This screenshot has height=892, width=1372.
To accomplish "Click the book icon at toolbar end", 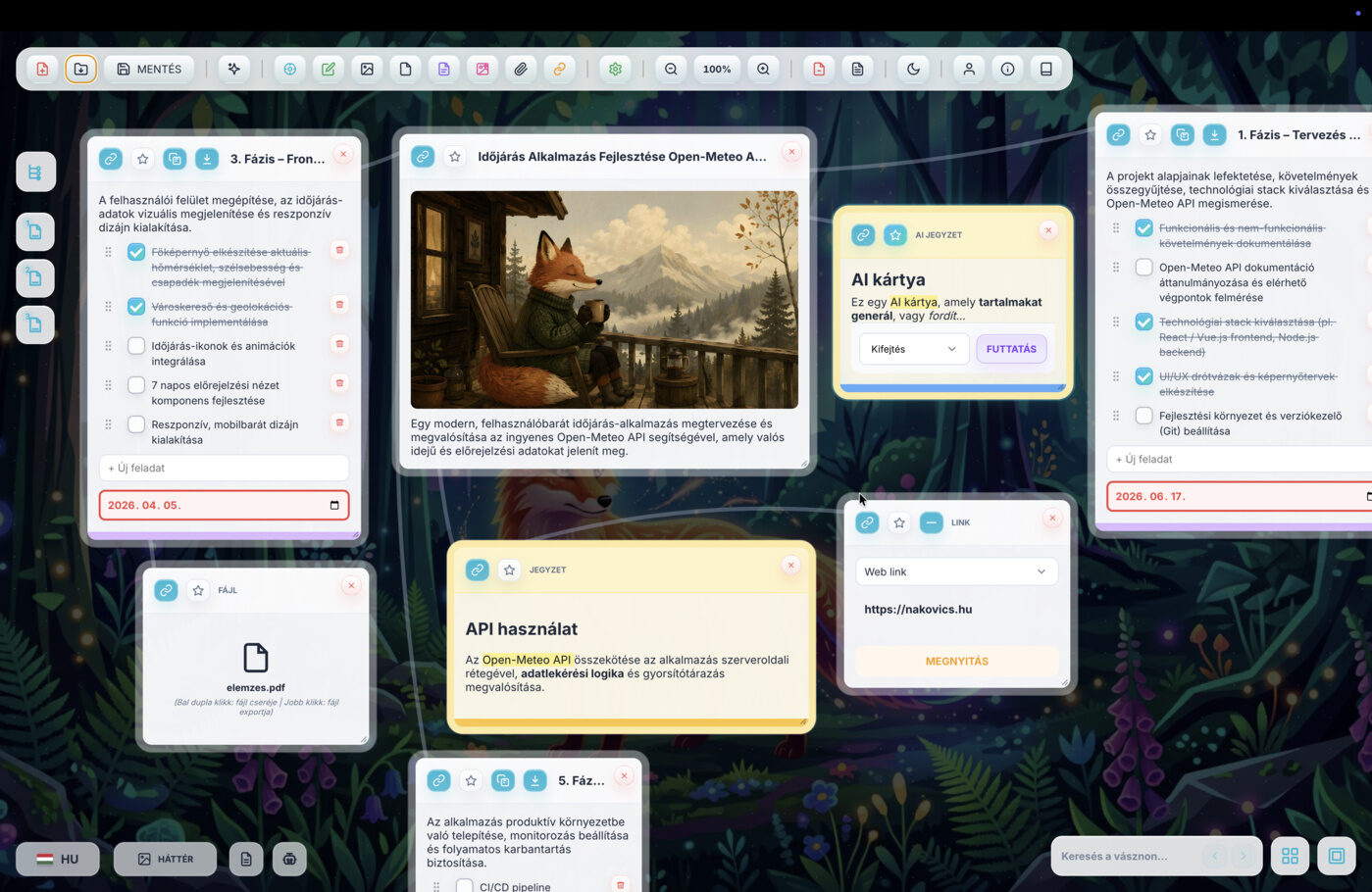I will pos(1046,69).
